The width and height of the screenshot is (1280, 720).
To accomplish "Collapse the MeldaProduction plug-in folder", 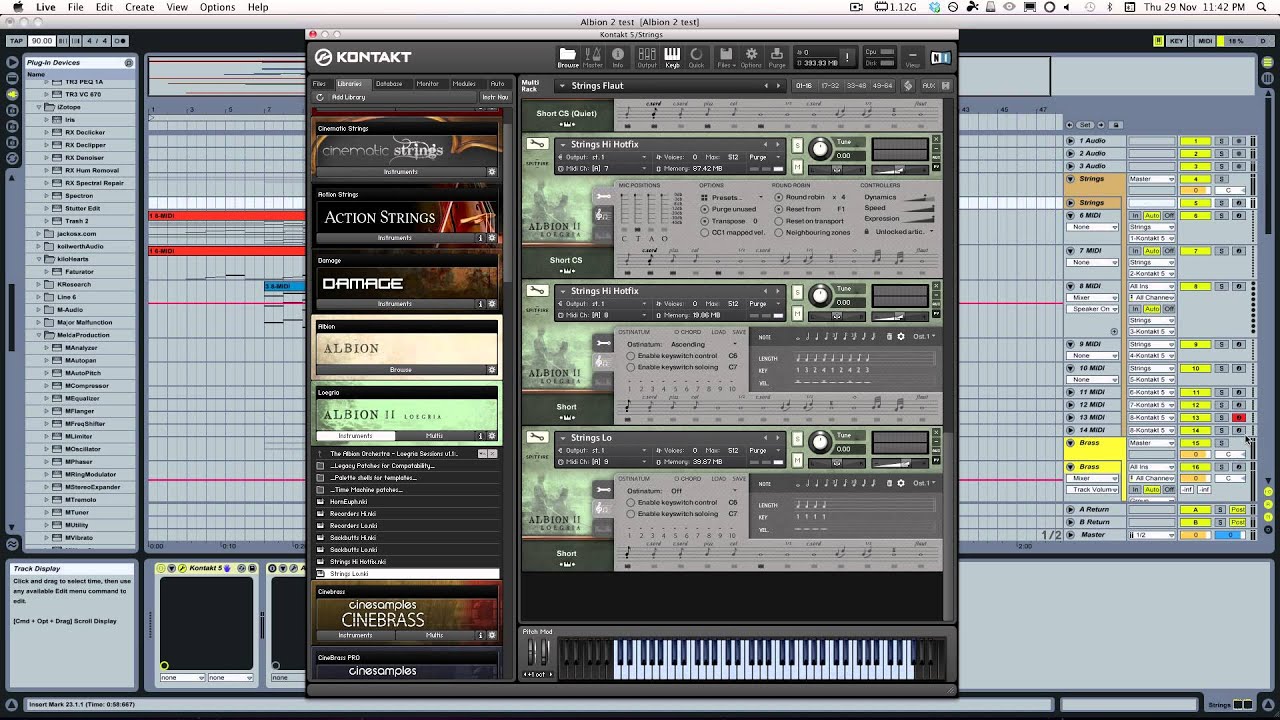I will (x=38, y=335).
